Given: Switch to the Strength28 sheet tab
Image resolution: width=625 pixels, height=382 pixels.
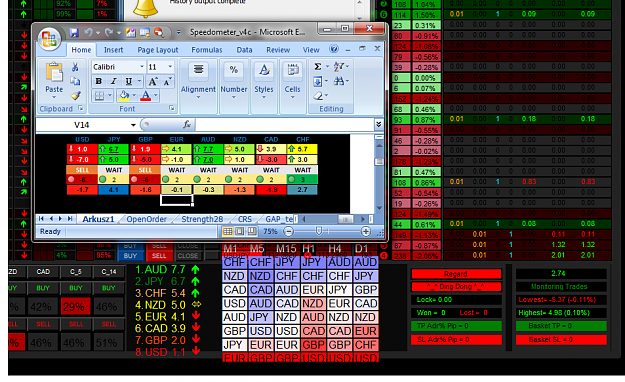Looking at the screenshot, I should click(x=202, y=219).
